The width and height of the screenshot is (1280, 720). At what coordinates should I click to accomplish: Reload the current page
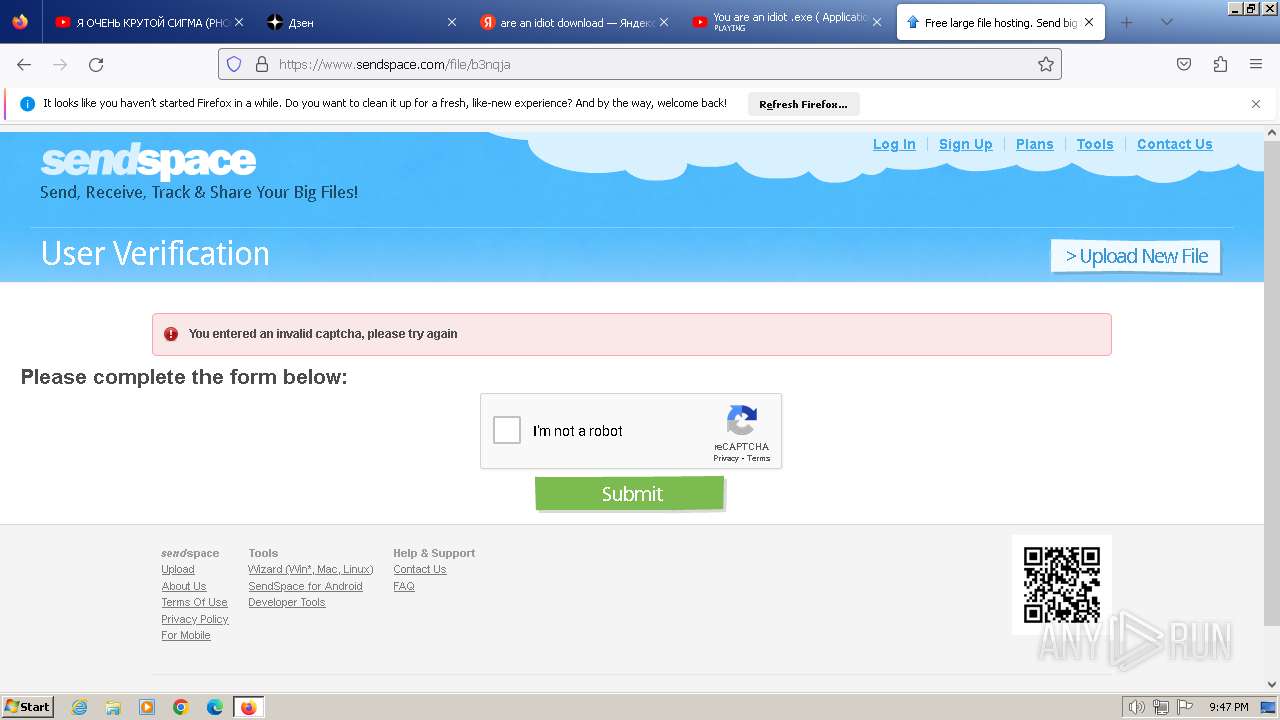tap(96, 64)
